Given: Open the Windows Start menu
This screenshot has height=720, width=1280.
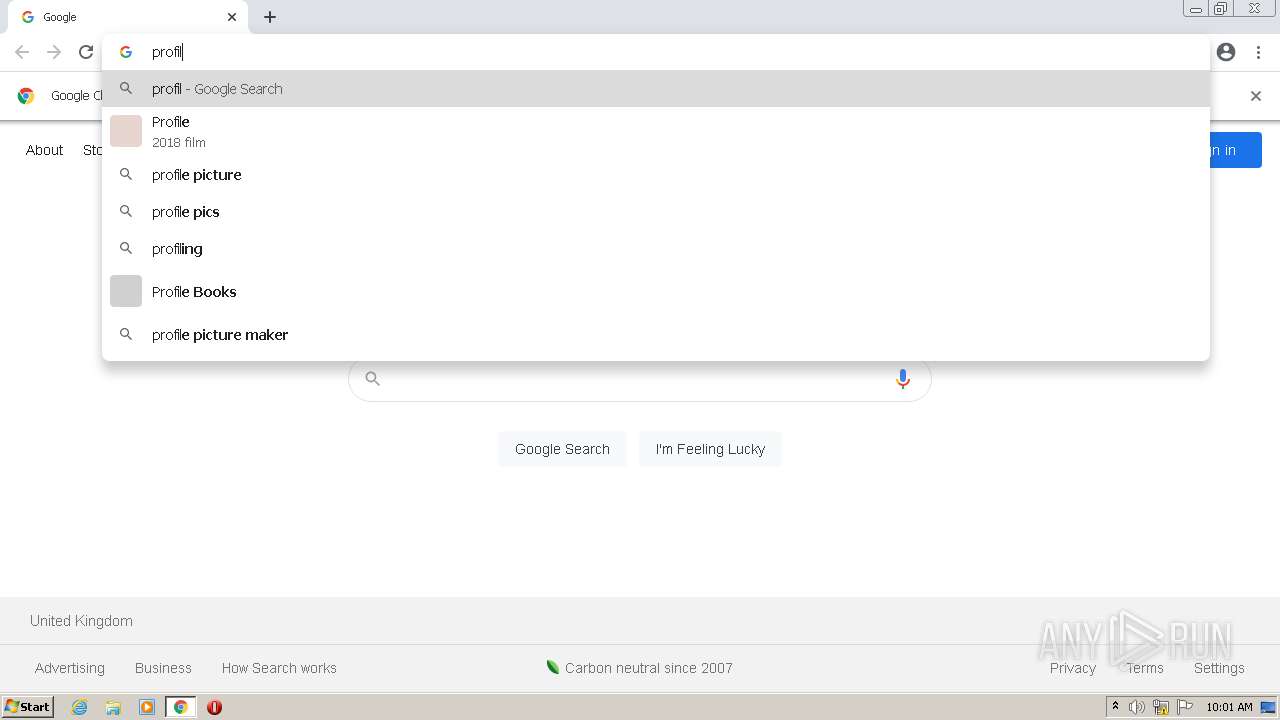Looking at the screenshot, I should [27, 707].
